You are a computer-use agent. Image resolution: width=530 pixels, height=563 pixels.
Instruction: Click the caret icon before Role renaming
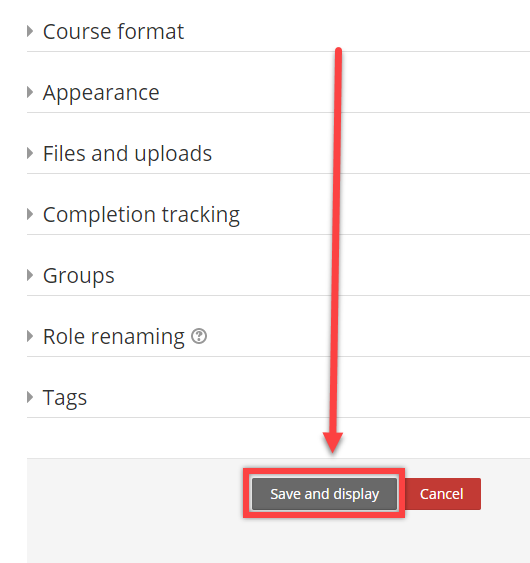(x=30, y=337)
